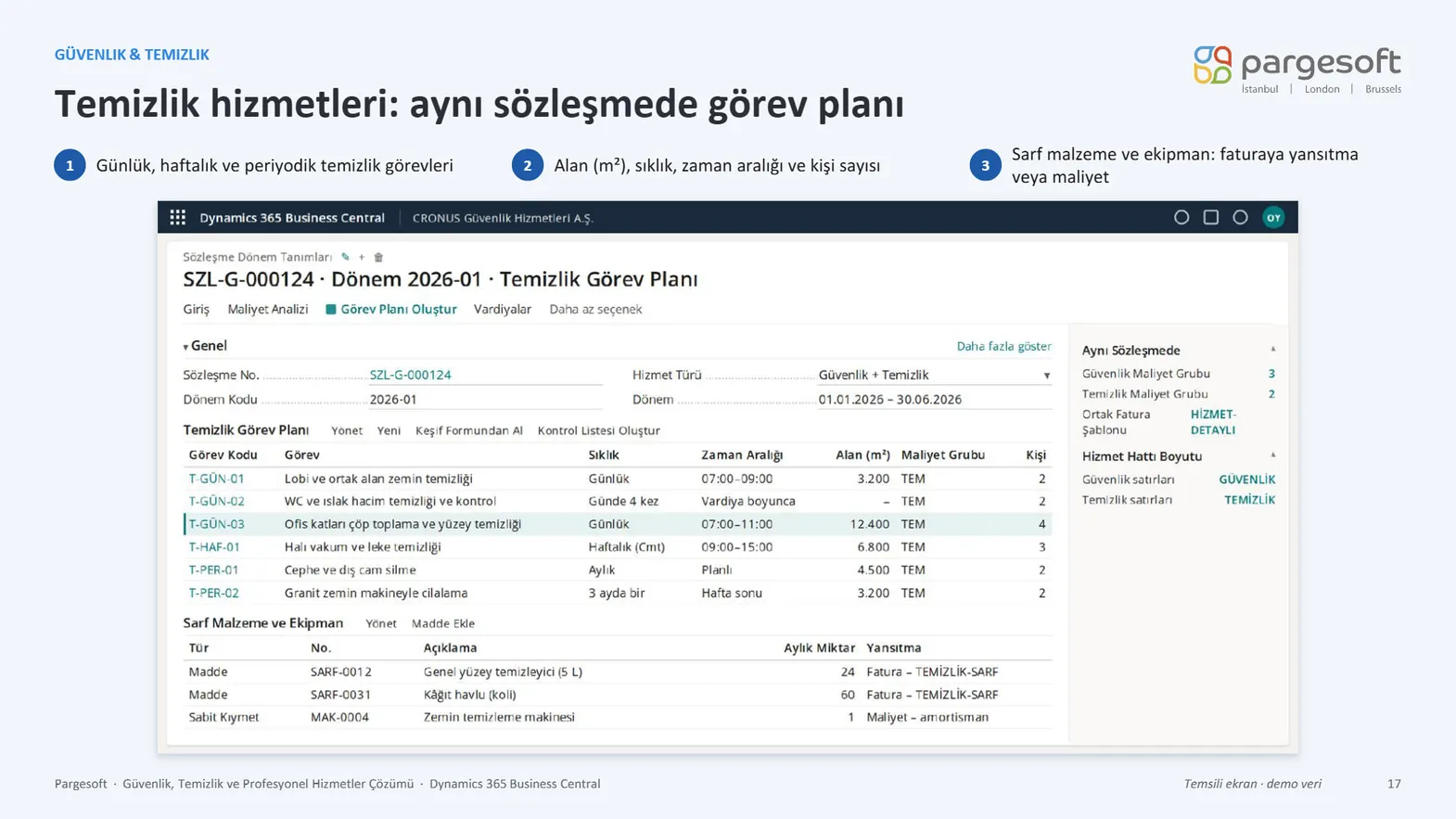Open the Sözleşme No. link value
This screenshot has height=819, width=1456.
[x=411, y=375]
